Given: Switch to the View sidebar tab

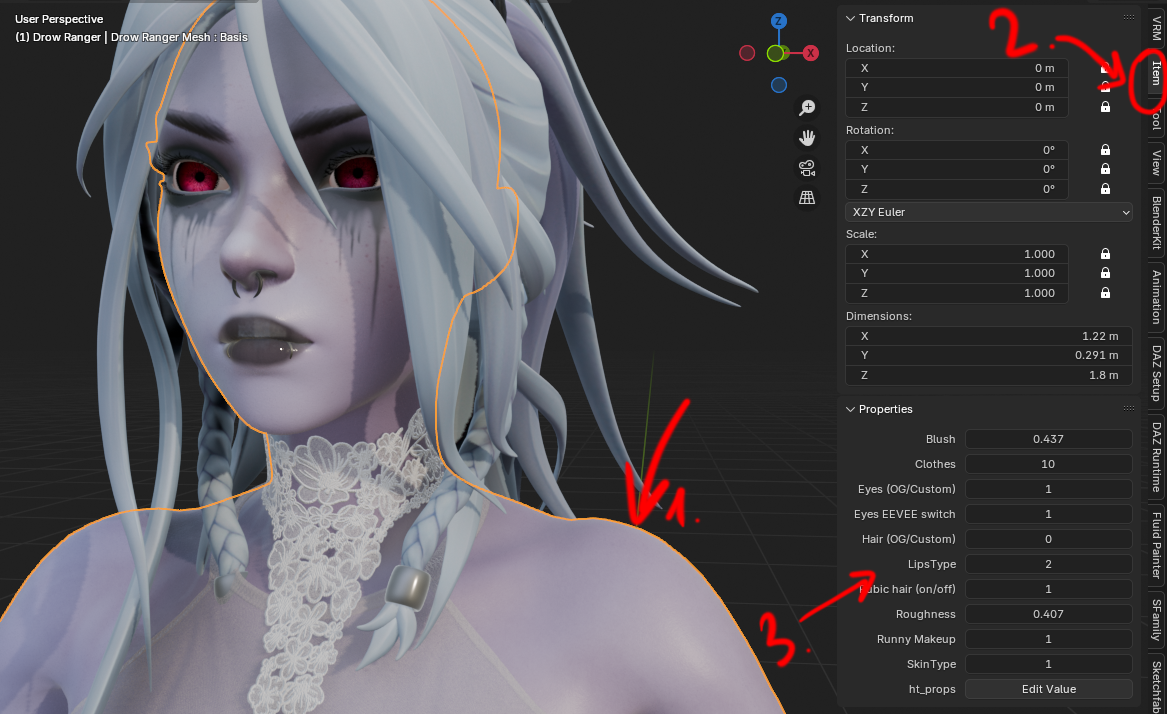Looking at the screenshot, I should [x=1156, y=163].
